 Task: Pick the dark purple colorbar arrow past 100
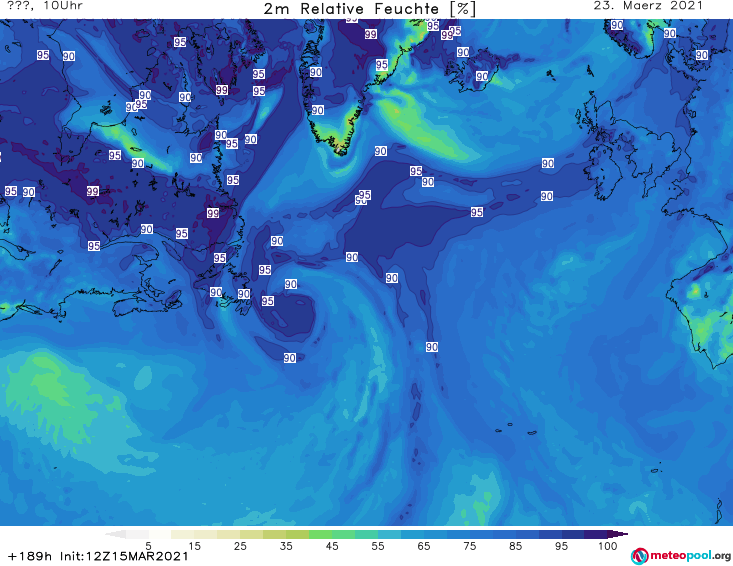[x=618, y=534]
